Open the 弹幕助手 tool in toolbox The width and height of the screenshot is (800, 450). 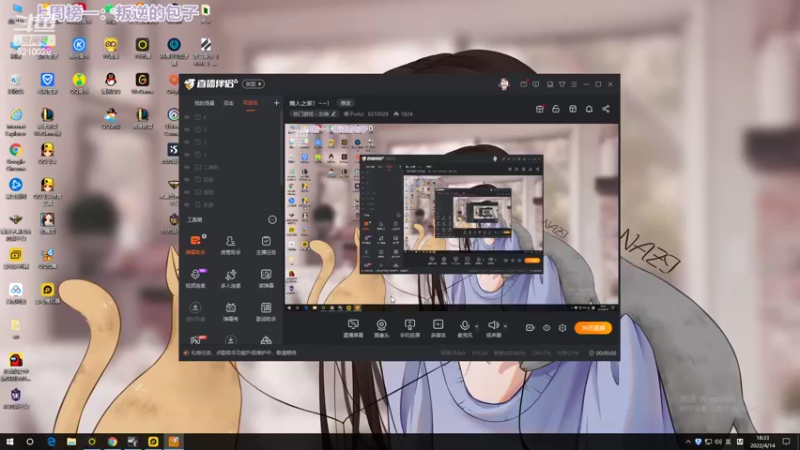click(x=195, y=244)
